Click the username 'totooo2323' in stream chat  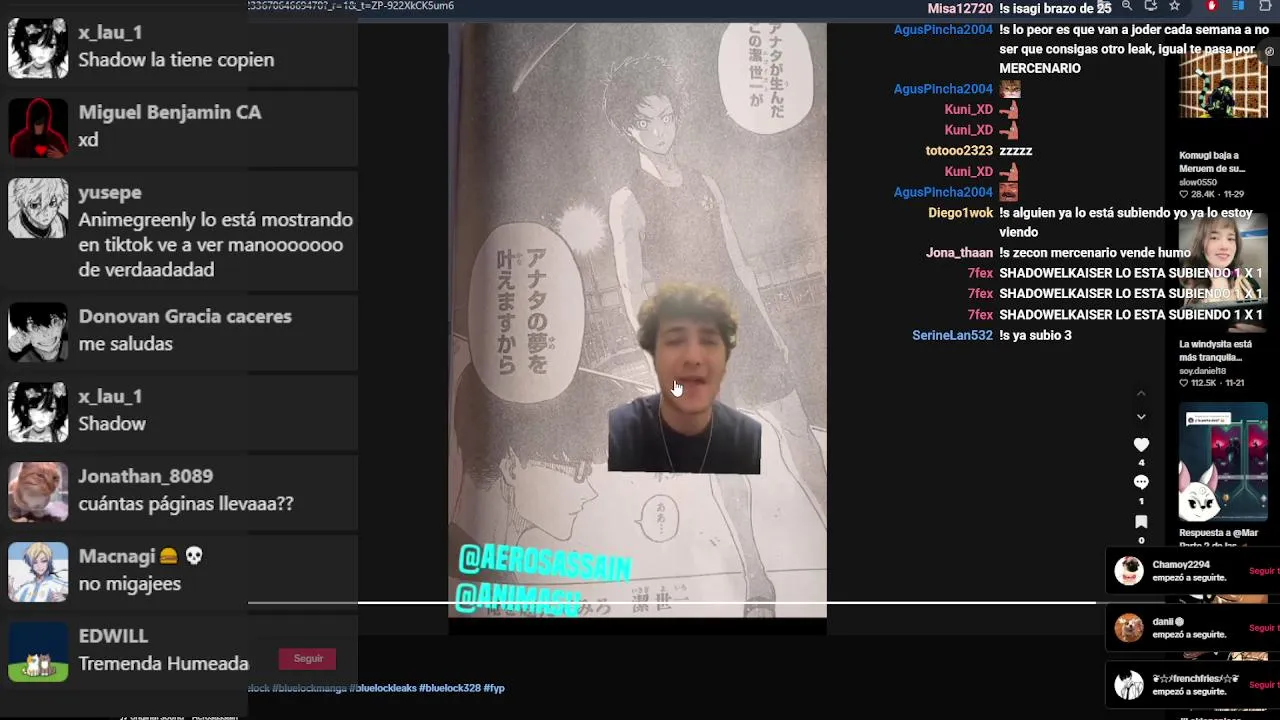click(959, 150)
